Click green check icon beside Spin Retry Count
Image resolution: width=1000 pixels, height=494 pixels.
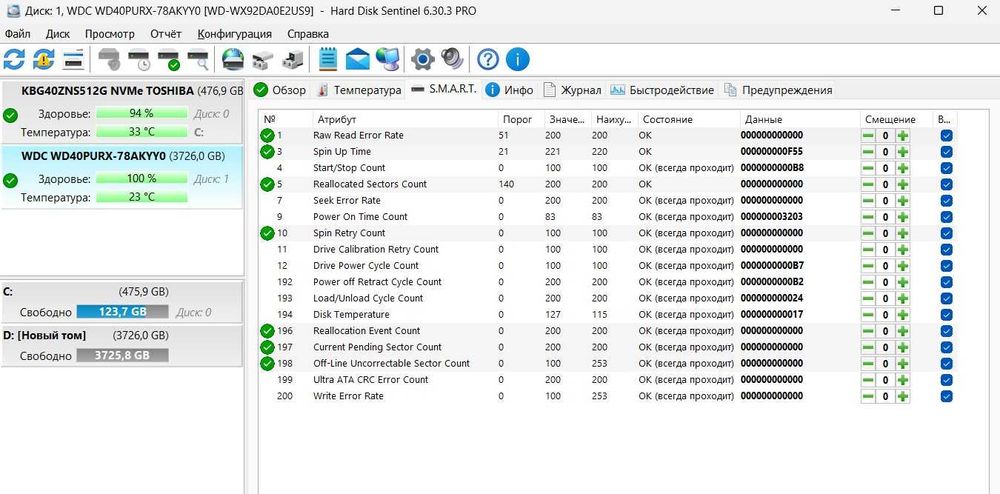[267, 233]
